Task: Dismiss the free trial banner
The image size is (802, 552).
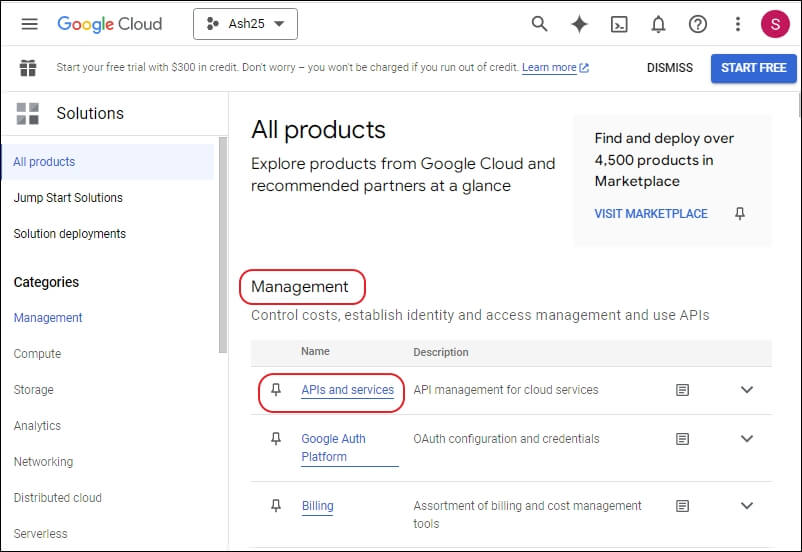Action: pos(670,68)
